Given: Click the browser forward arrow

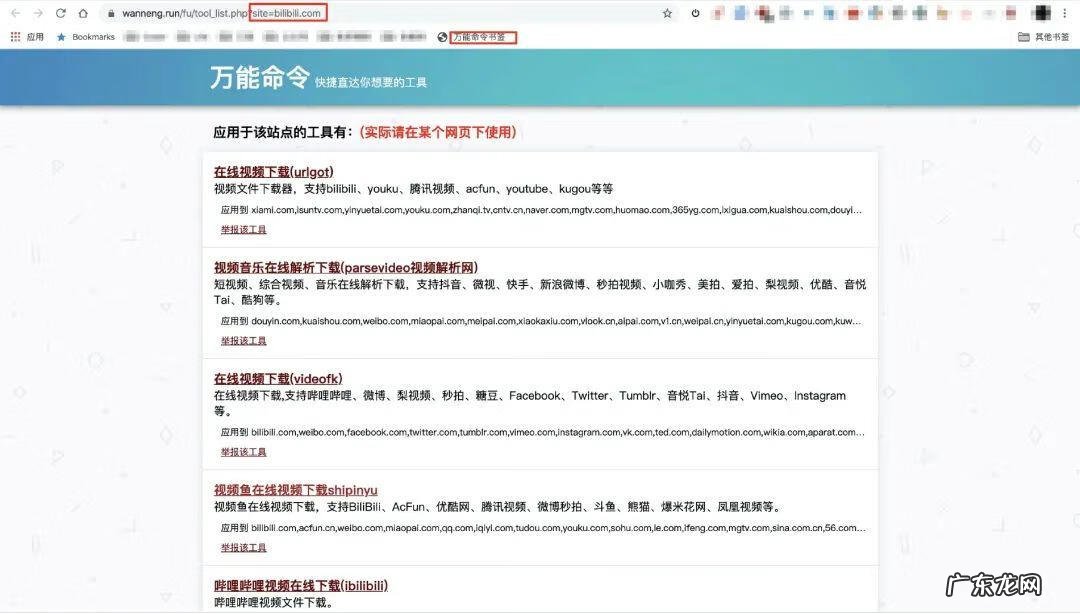Looking at the screenshot, I should pos(40,15).
